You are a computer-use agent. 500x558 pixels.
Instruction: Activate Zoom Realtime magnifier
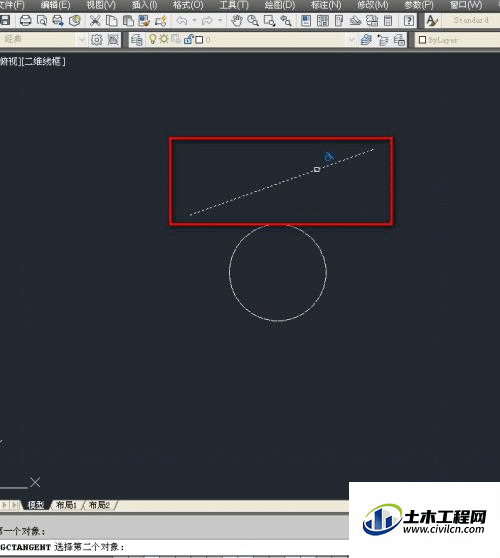pyautogui.click(x=253, y=20)
